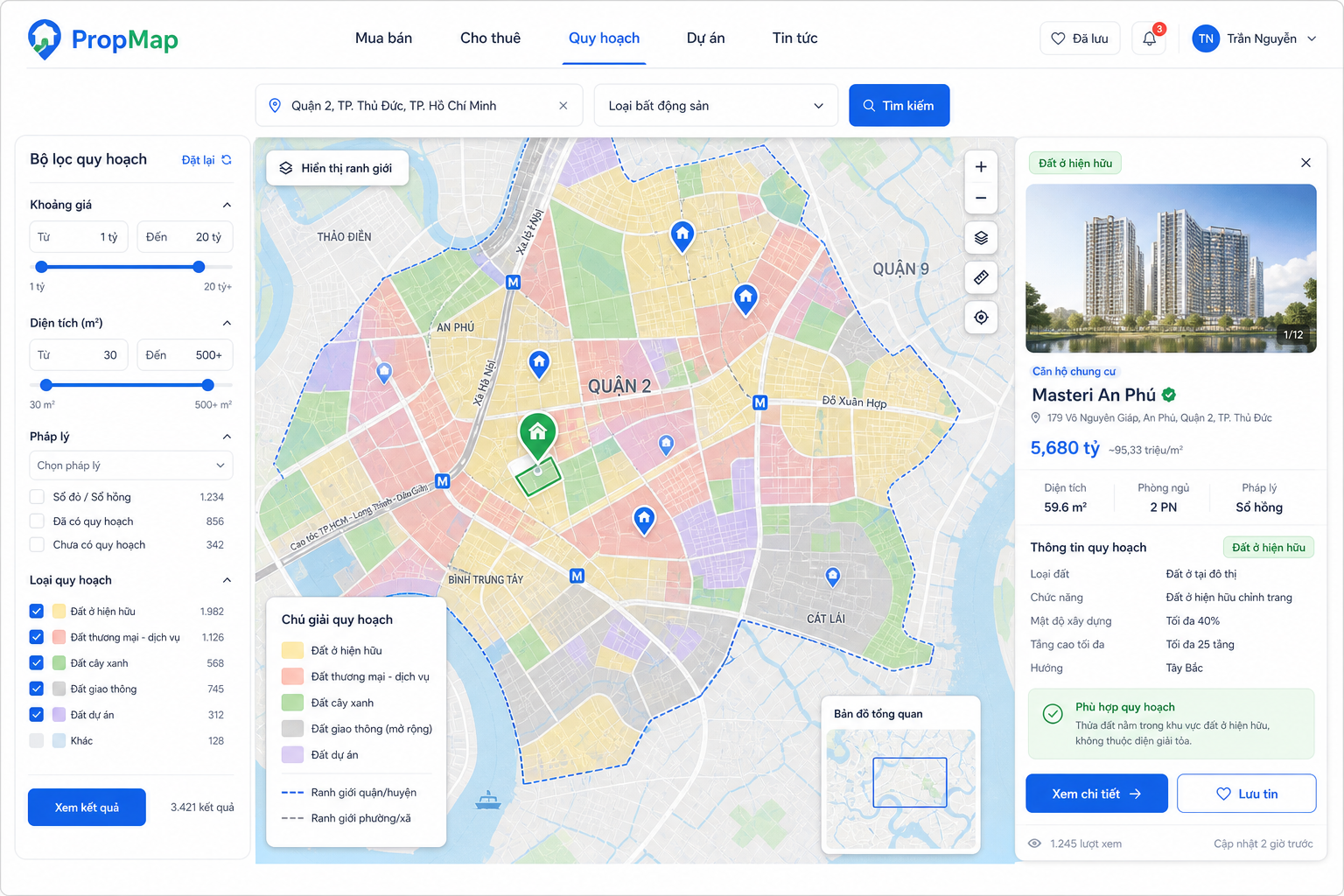Open the Cho thuê tab

tap(490, 38)
